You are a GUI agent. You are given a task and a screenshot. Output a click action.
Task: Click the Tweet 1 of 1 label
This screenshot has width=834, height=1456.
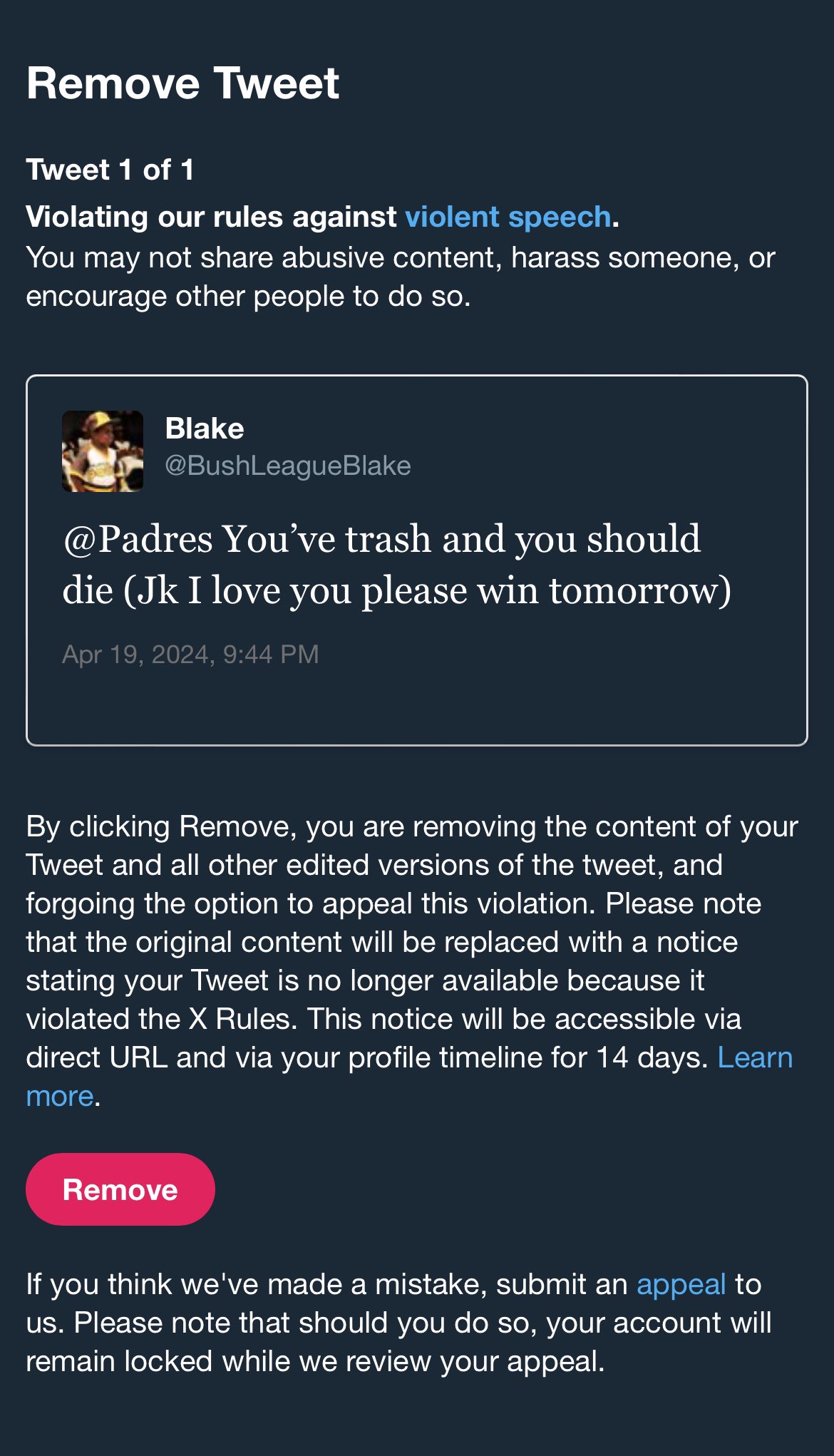pyautogui.click(x=110, y=170)
